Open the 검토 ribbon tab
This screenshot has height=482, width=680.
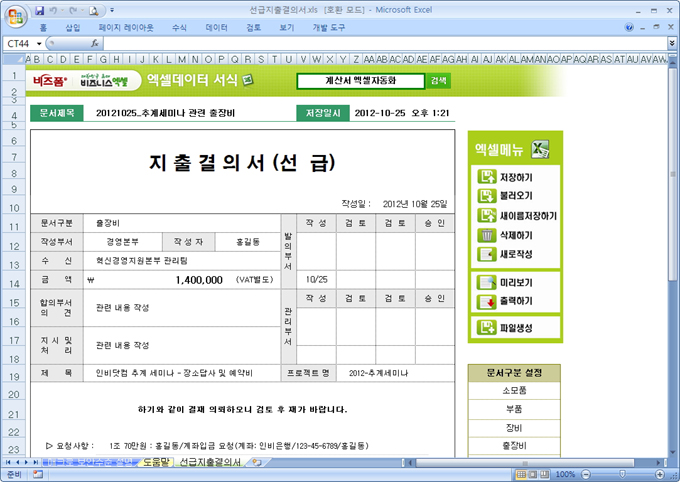254,28
